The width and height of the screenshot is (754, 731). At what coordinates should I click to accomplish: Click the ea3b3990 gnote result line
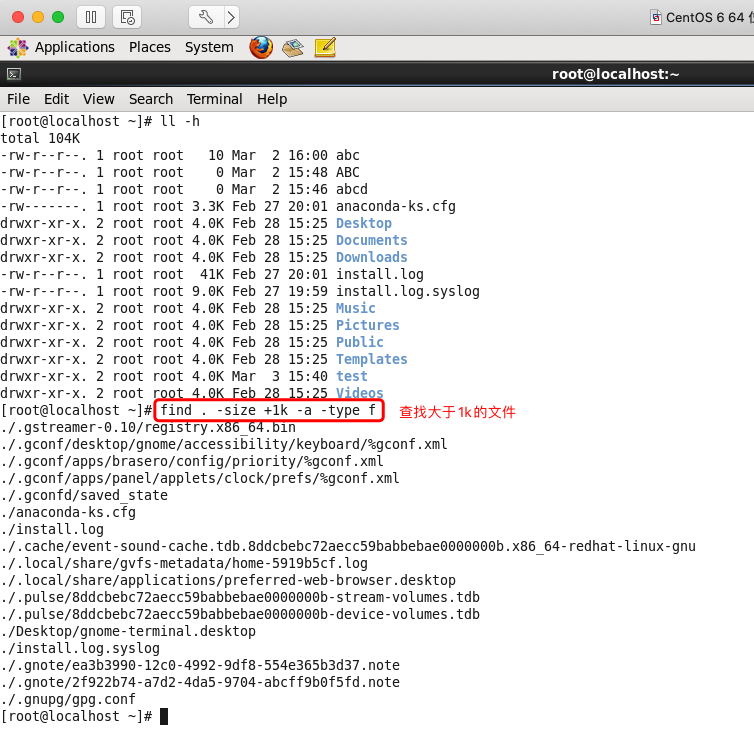(x=200, y=665)
